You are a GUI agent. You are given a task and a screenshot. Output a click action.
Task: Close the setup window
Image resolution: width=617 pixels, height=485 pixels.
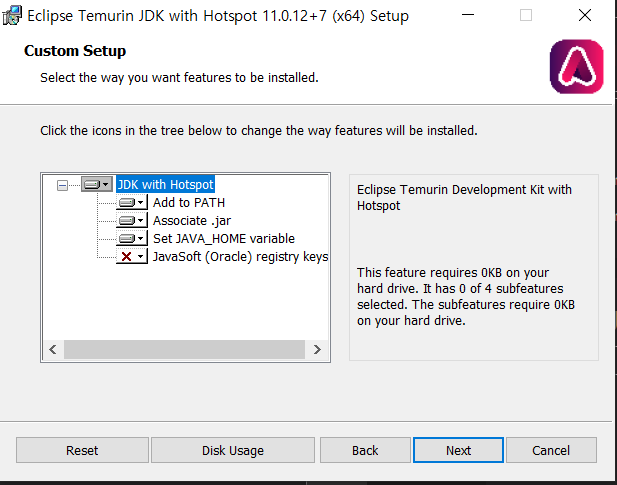585,15
